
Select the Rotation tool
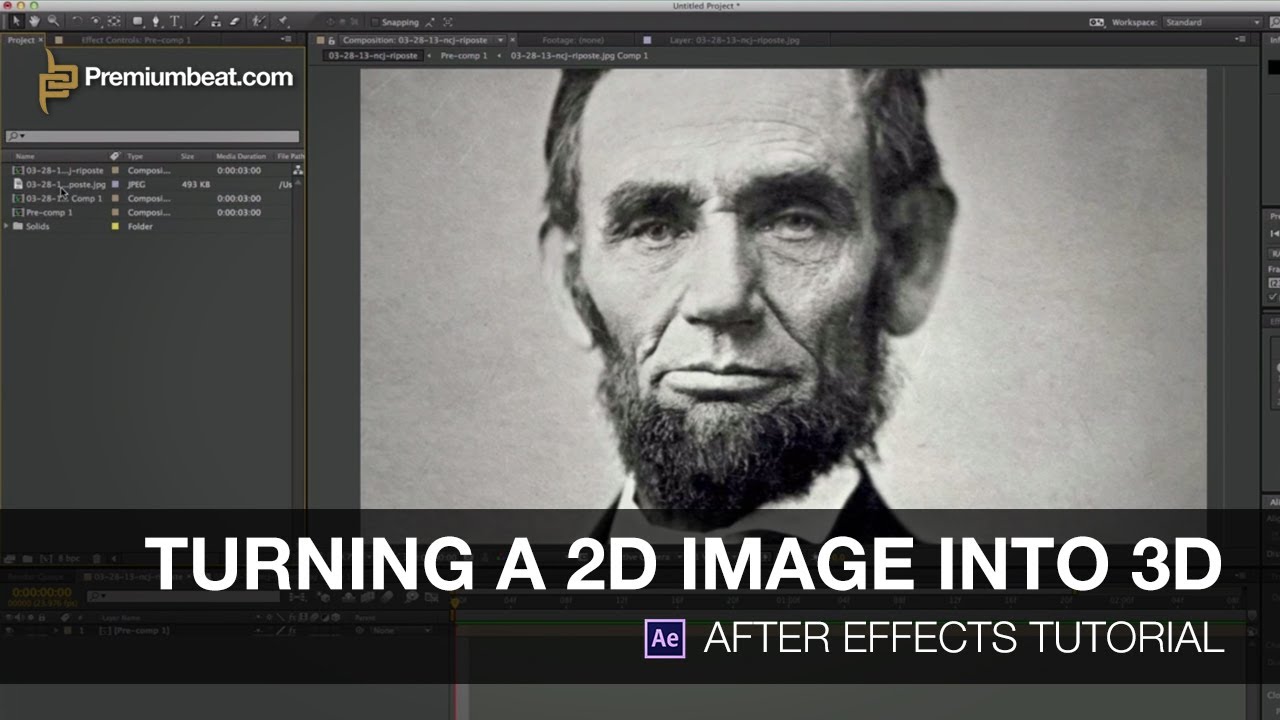coord(78,21)
